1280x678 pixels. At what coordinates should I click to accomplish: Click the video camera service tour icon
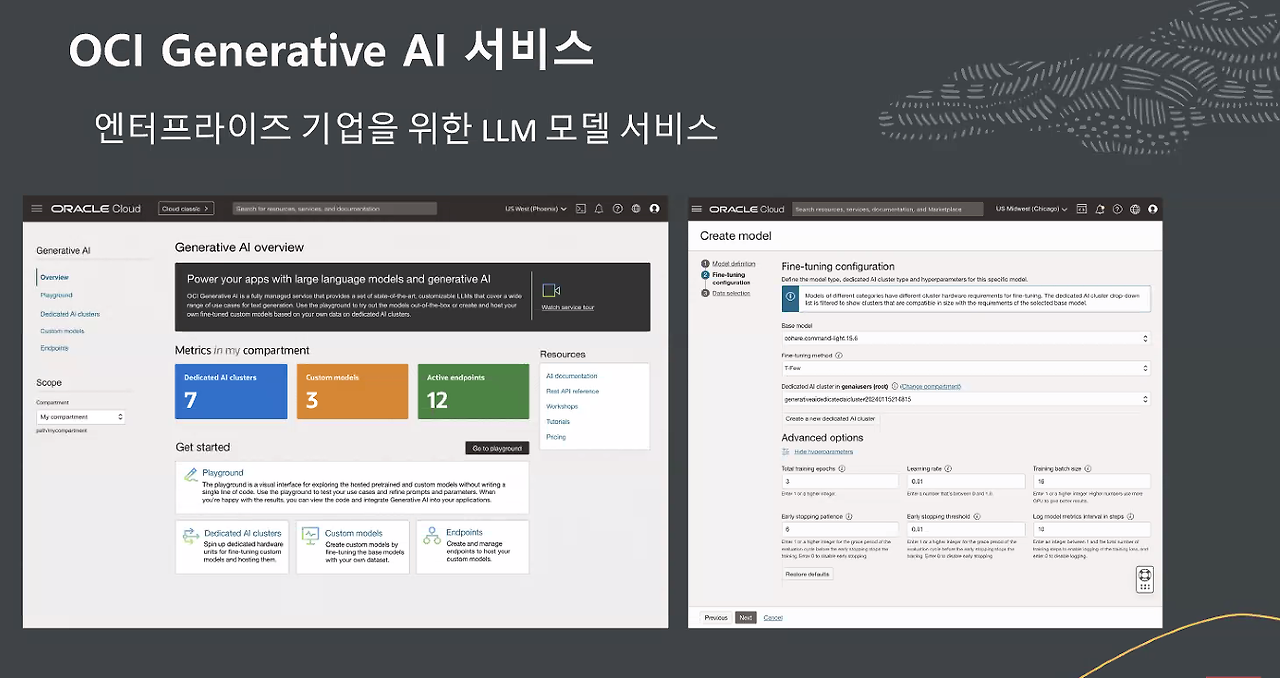coord(551,290)
